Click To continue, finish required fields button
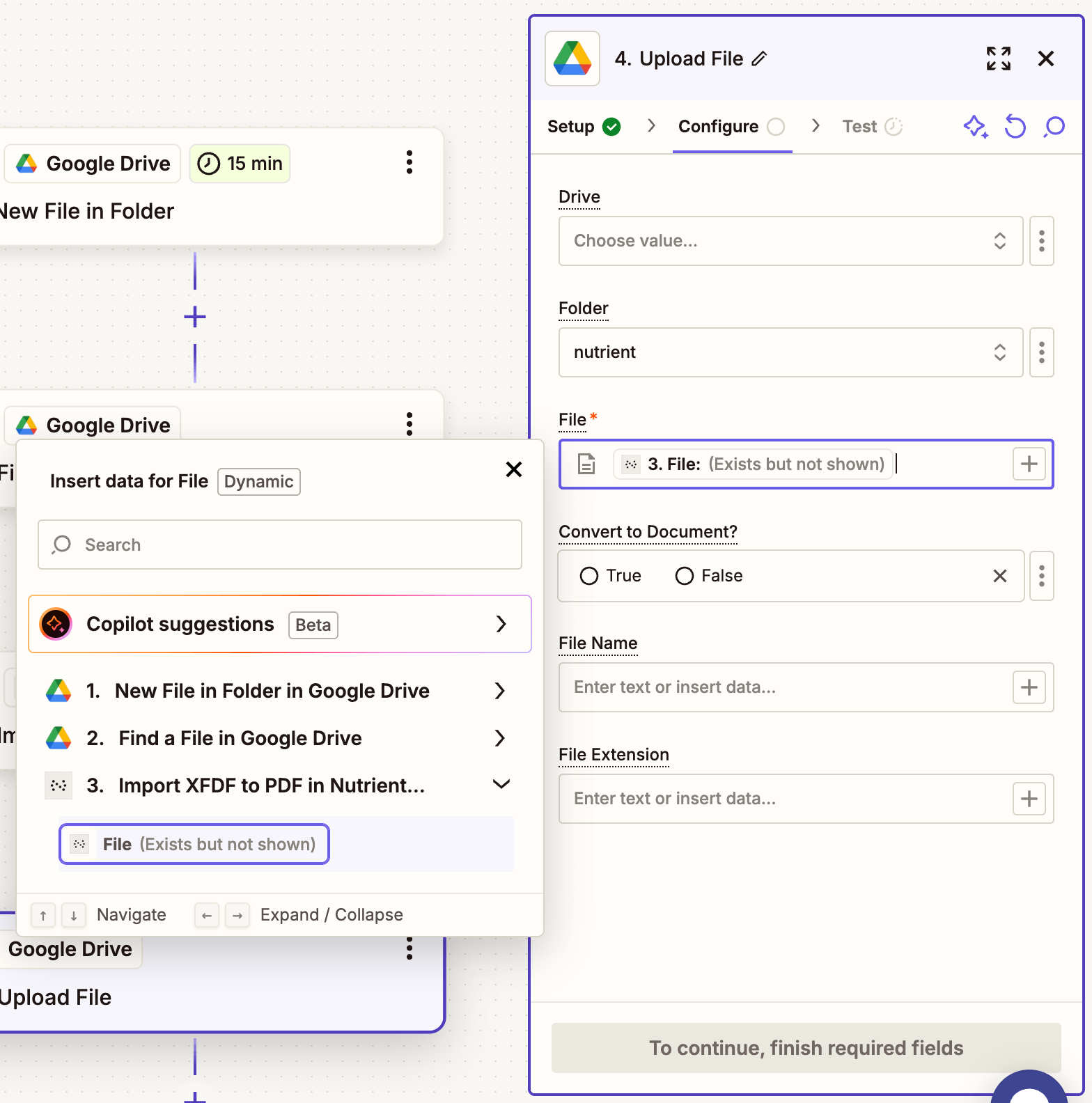Screen dimensions: 1092x1103 click(x=806, y=1048)
